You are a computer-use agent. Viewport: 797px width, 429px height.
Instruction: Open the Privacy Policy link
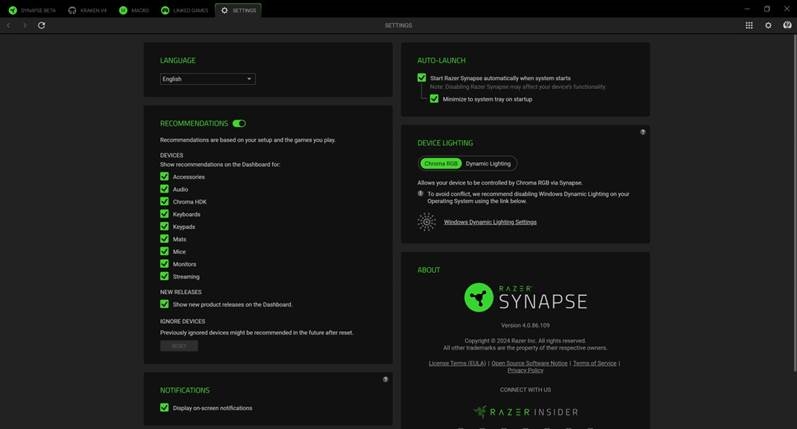pyautogui.click(x=525, y=371)
